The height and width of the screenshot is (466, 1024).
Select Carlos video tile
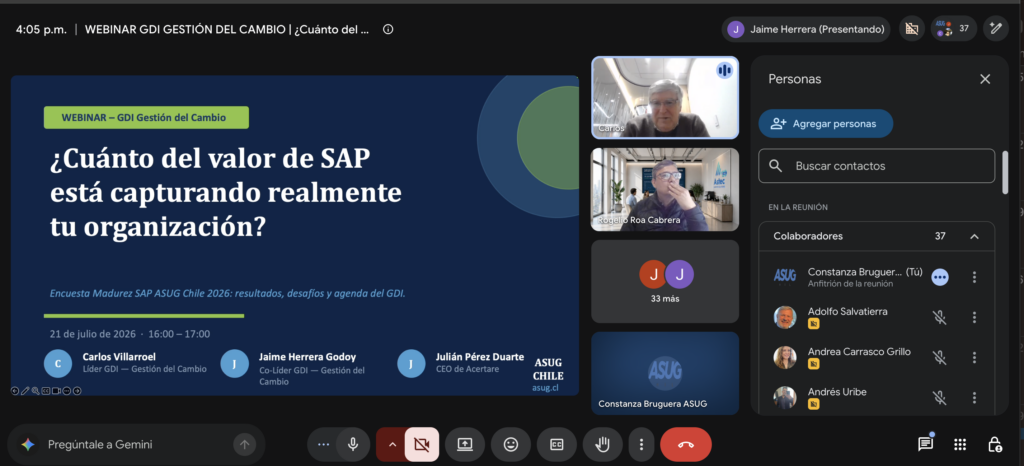click(x=665, y=98)
